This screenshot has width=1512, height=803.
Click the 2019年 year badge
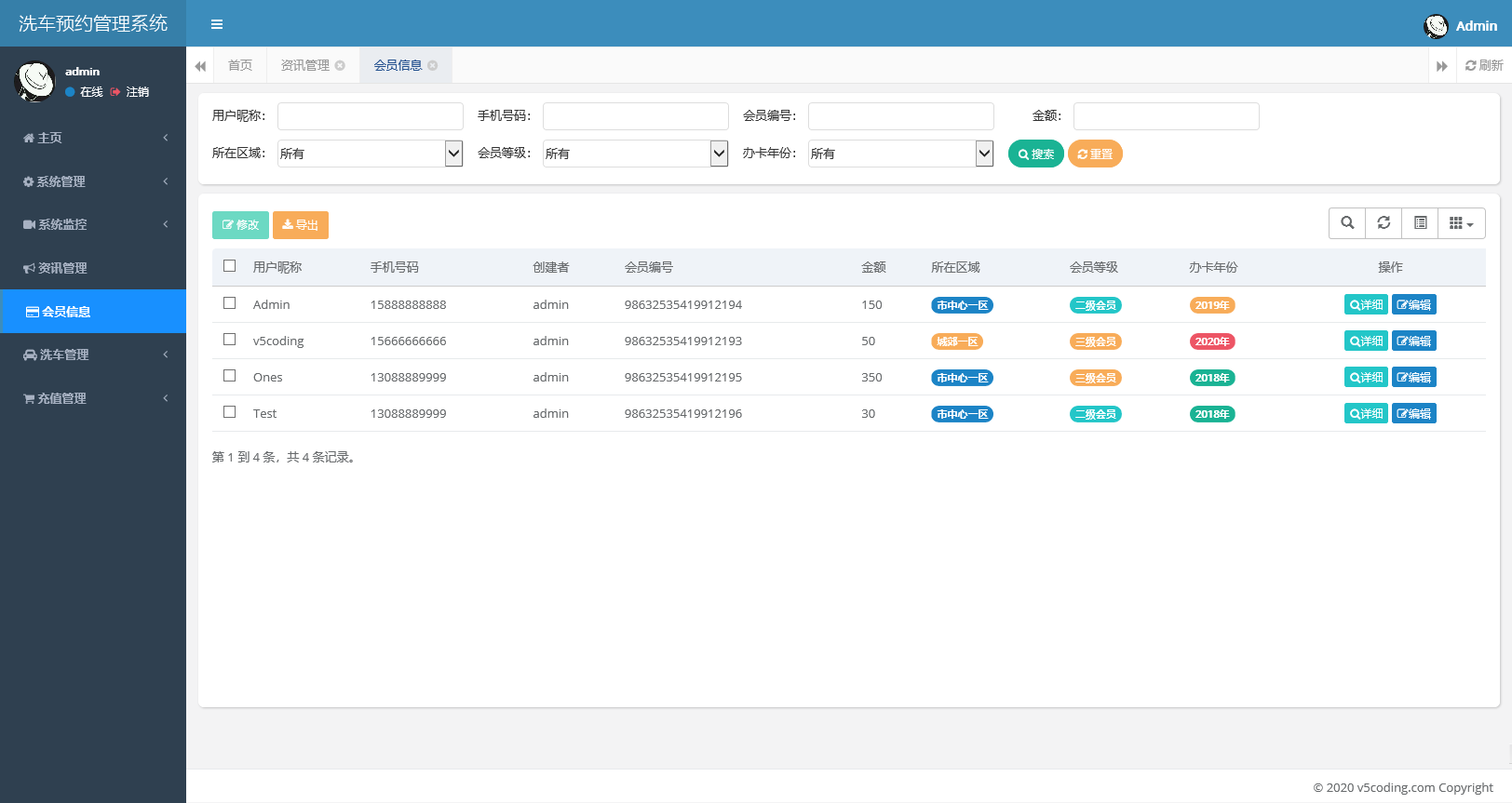(x=1212, y=305)
